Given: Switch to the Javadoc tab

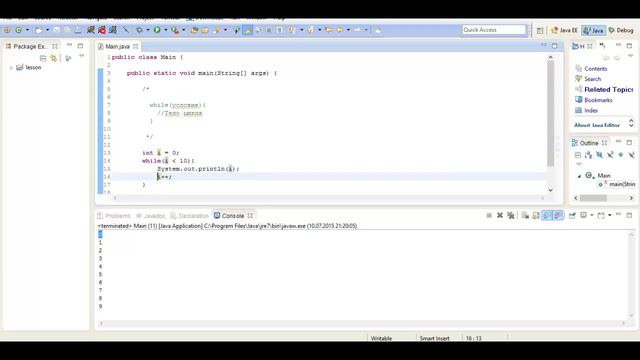Looking at the screenshot, I should point(151,216).
